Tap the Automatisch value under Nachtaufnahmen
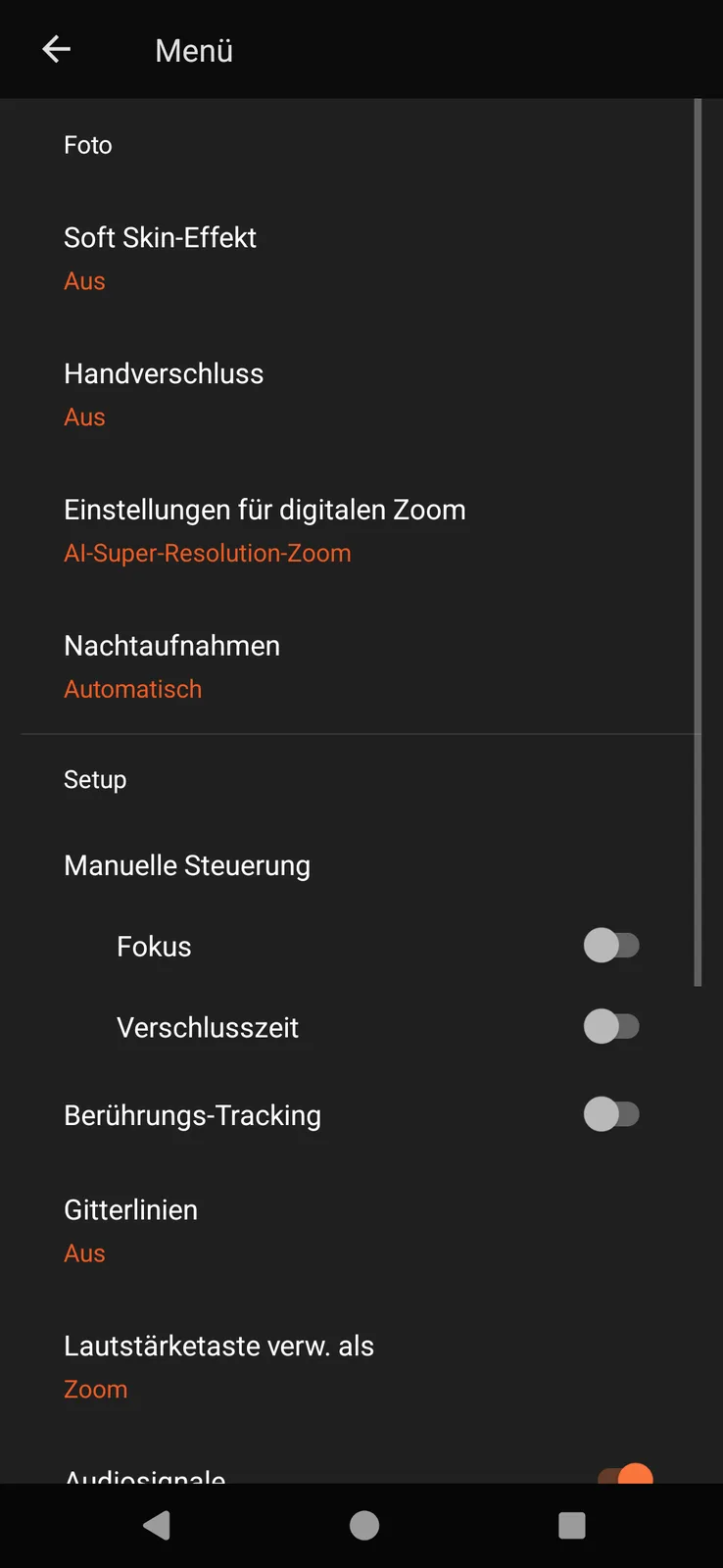Image resolution: width=723 pixels, height=1568 pixels. click(133, 690)
